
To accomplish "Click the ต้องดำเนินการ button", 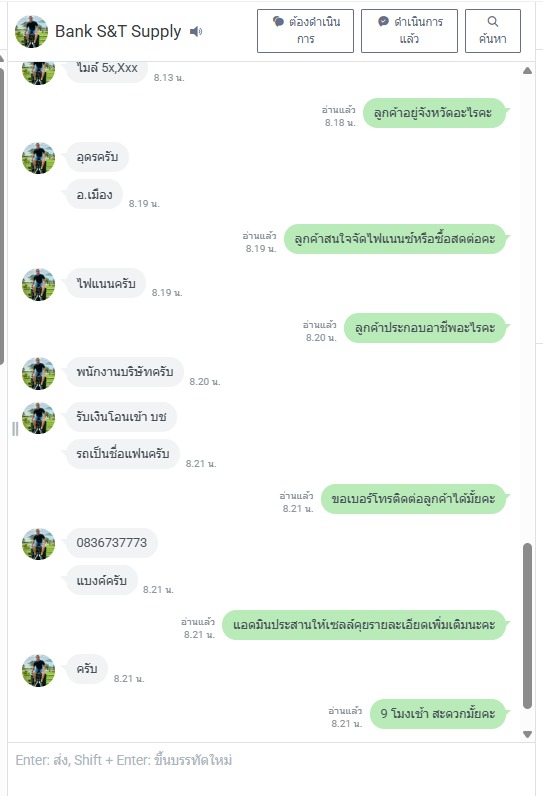I will (305, 31).
